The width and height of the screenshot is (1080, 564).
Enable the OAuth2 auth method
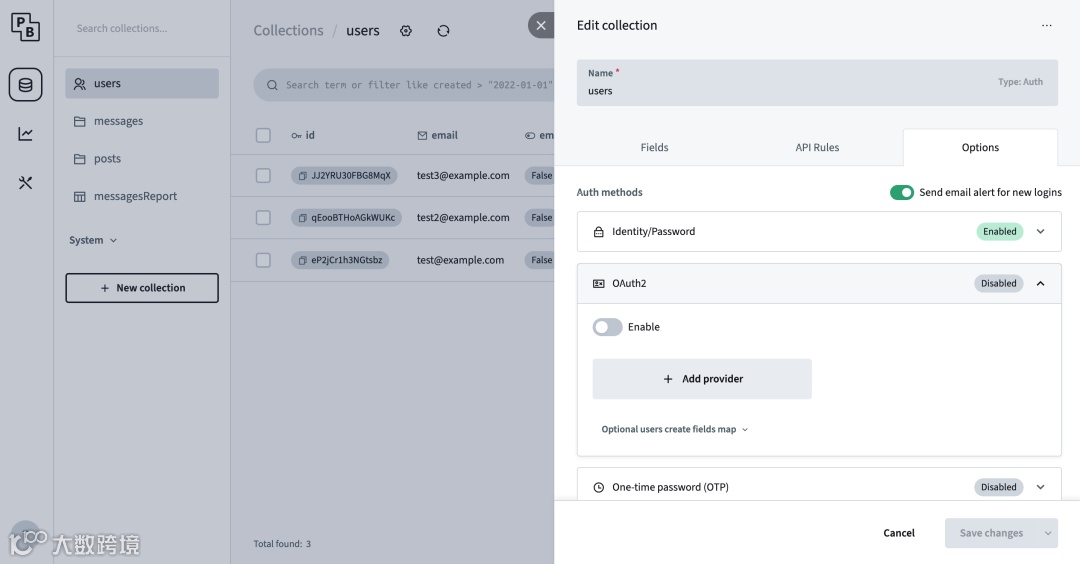click(608, 327)
